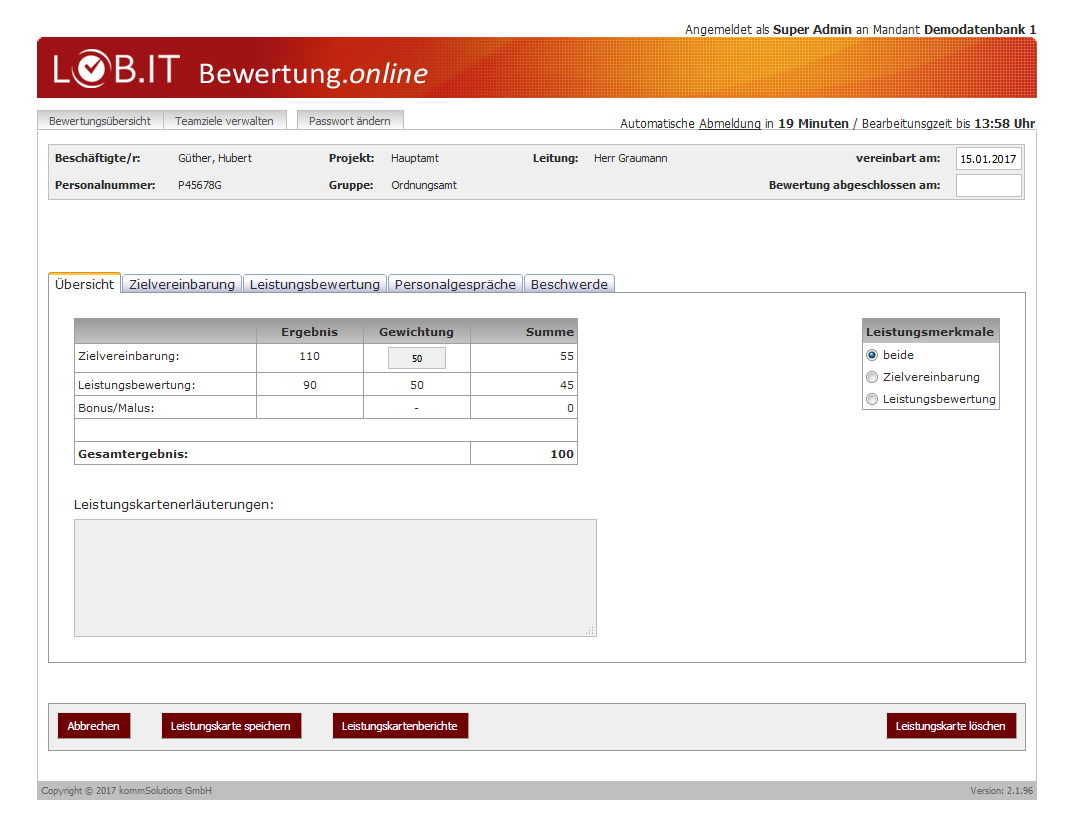Click the Gesamtergebnis value 100
1075x828 pixels.
(x=561, y=454)
